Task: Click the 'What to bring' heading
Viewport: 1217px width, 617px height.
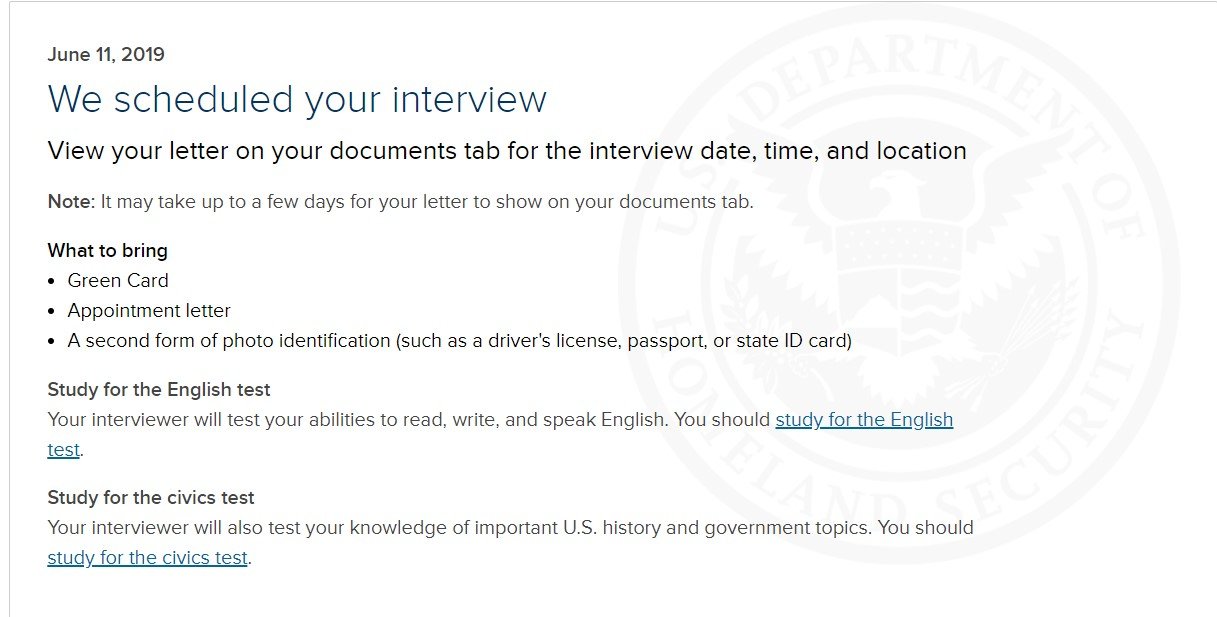Action: click(107, 250)
